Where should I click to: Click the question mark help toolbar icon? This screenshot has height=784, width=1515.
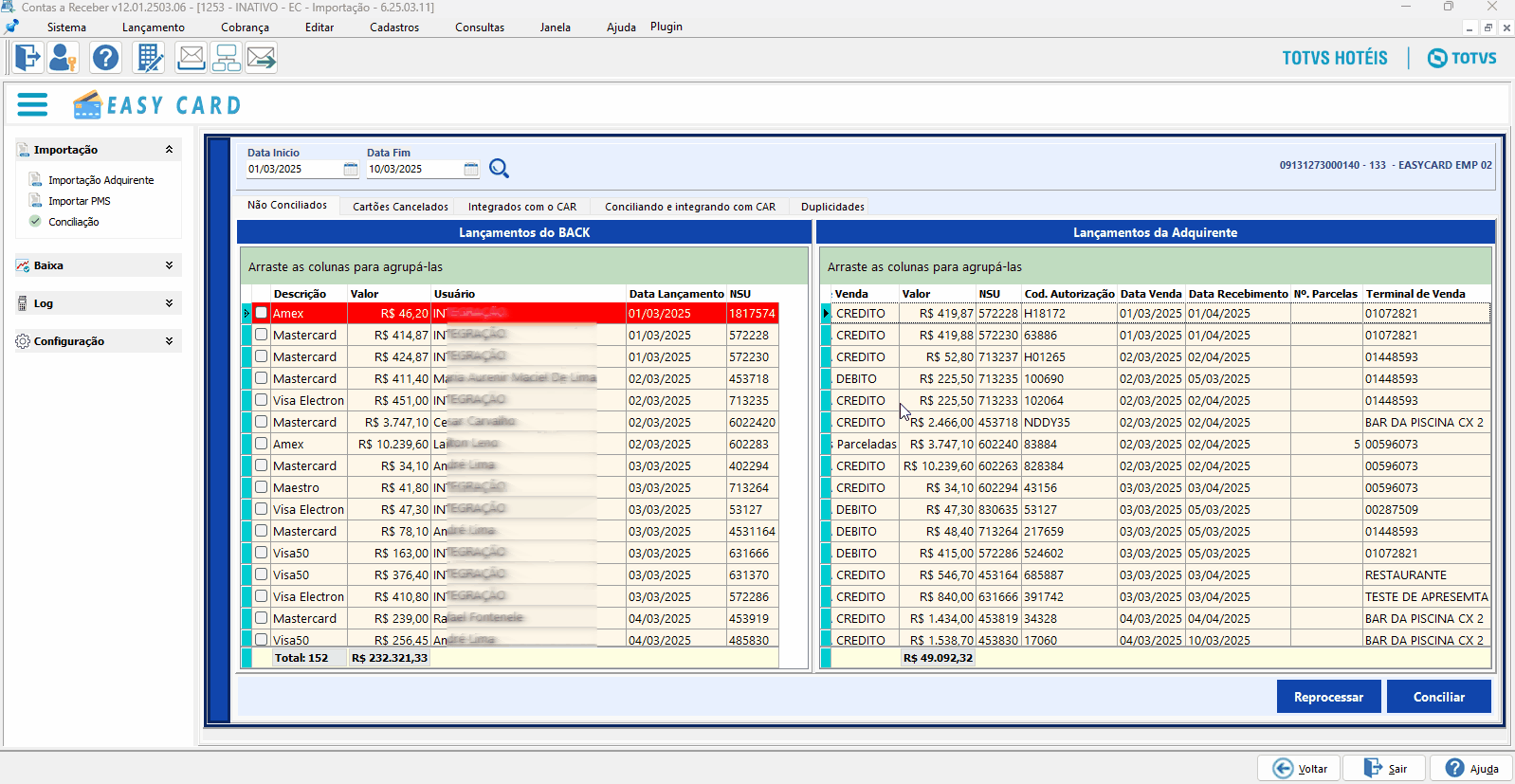(105, 58)
